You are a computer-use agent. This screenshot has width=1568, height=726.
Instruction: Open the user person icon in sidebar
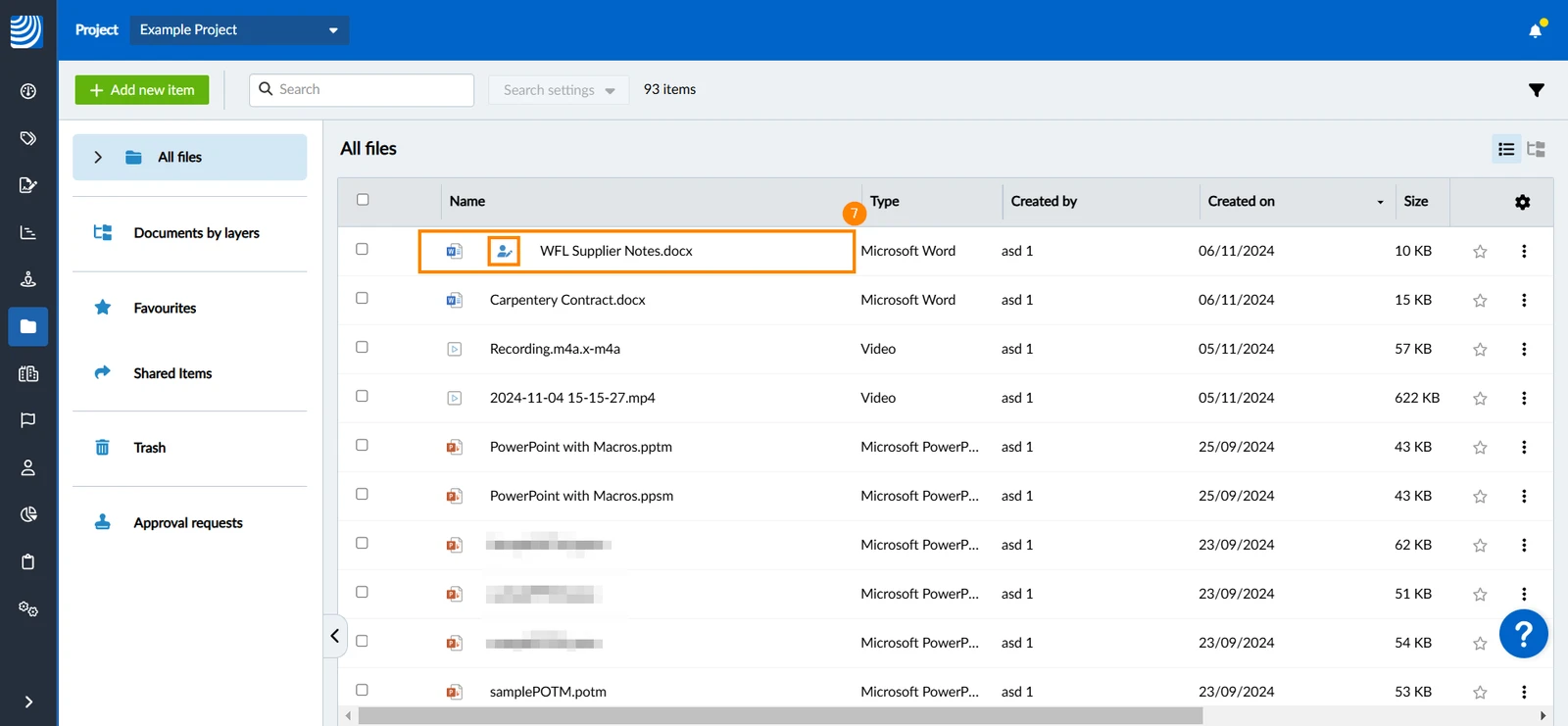coord(28,467)
